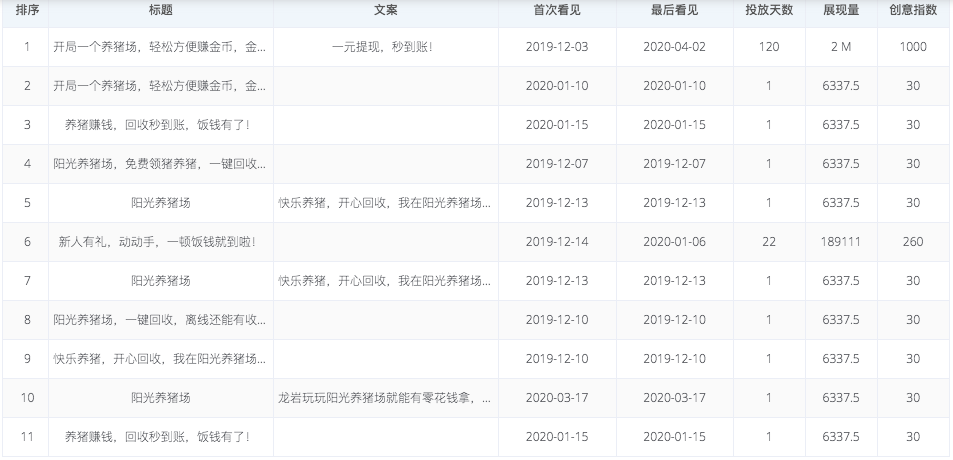Viewport: 953px width, 460px height.
Task: Click creative index 1000
Action: pos(913,47)
